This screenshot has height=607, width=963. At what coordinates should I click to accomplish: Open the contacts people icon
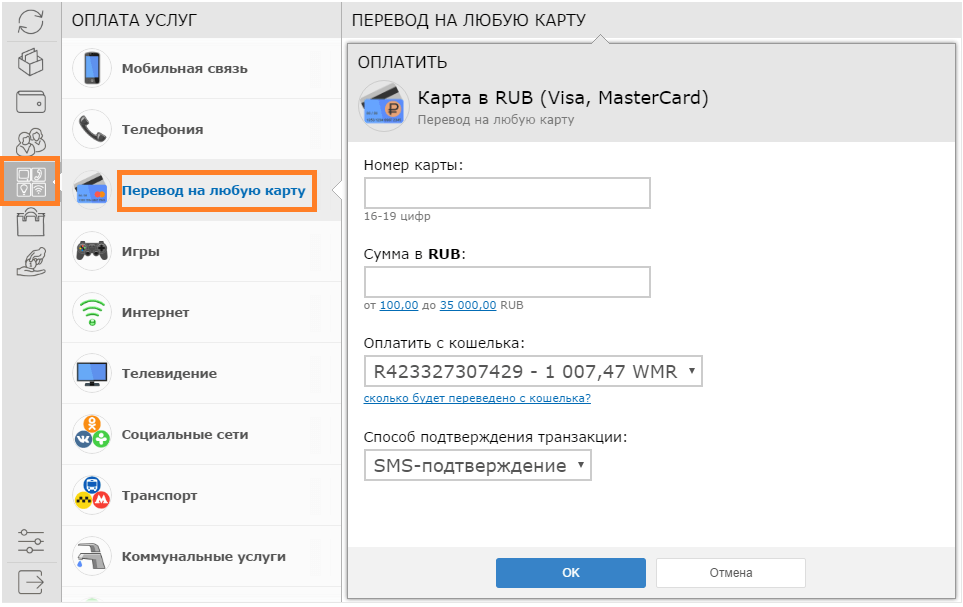(31, 142)
